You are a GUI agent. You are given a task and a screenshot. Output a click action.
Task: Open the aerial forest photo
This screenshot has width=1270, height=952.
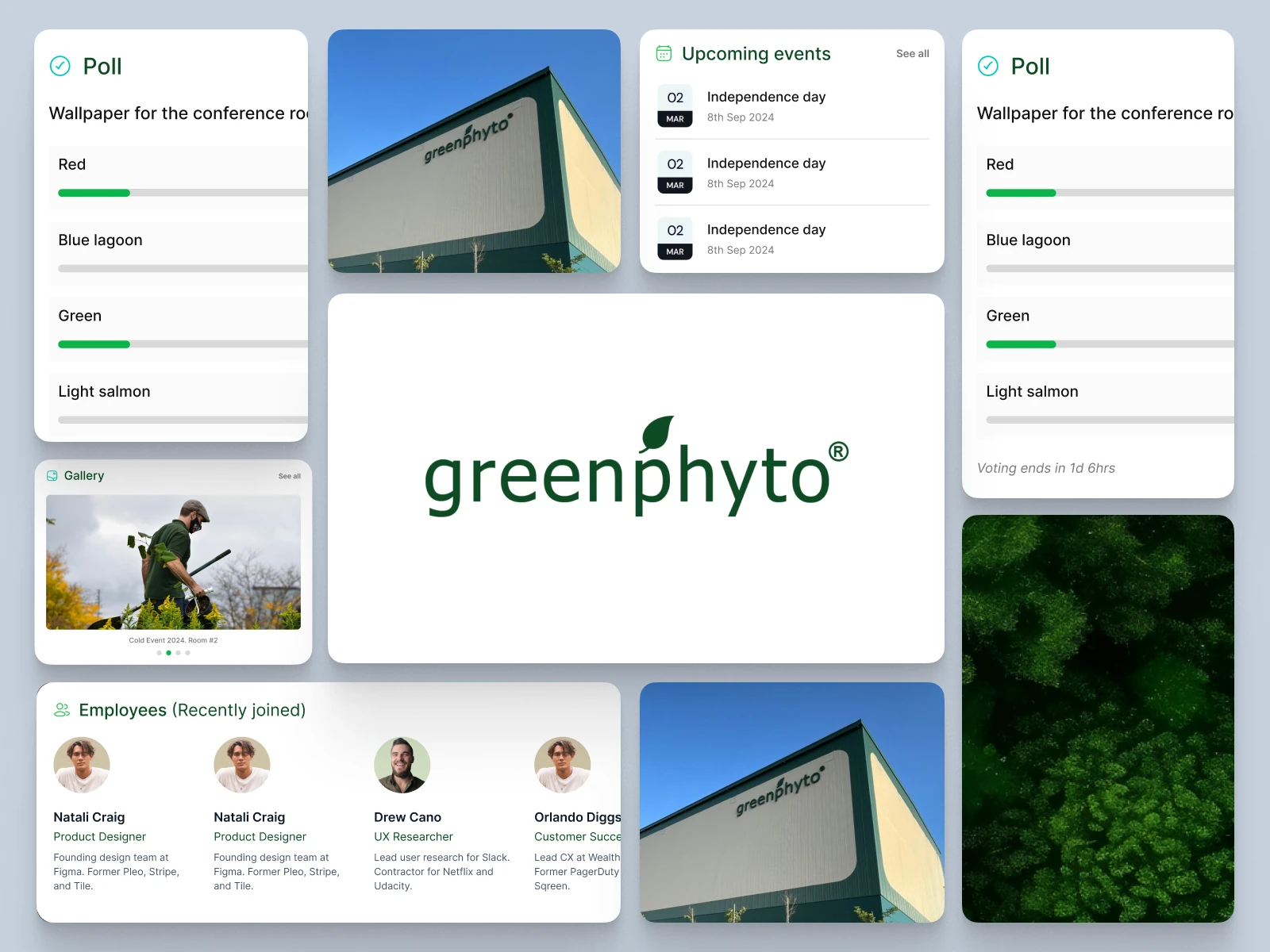[x=1098, y=719]
